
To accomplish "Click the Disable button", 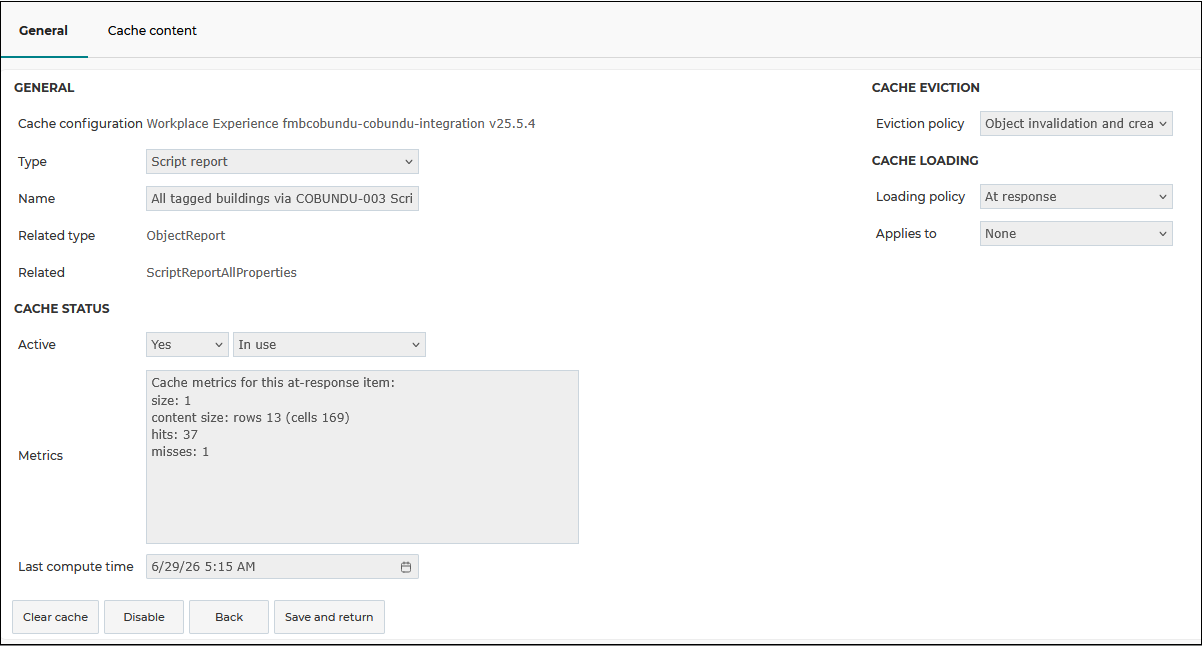I will coord(144,617).
